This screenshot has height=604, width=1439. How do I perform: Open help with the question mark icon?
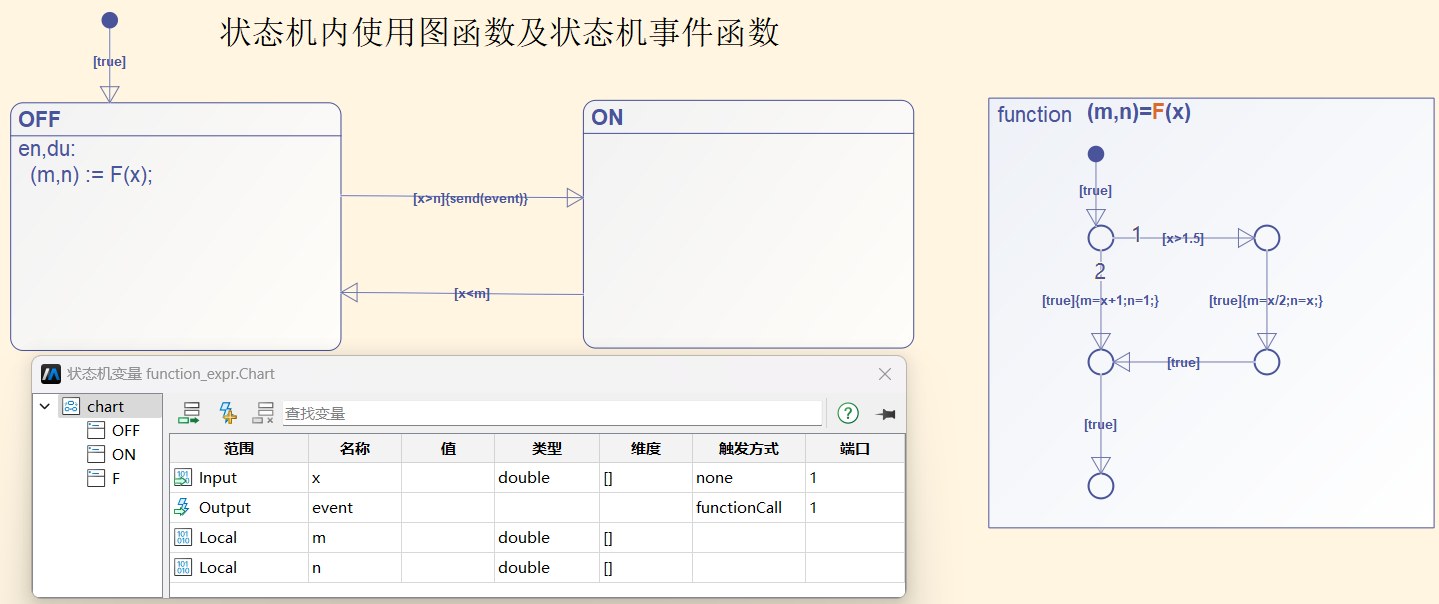point(848,413)
